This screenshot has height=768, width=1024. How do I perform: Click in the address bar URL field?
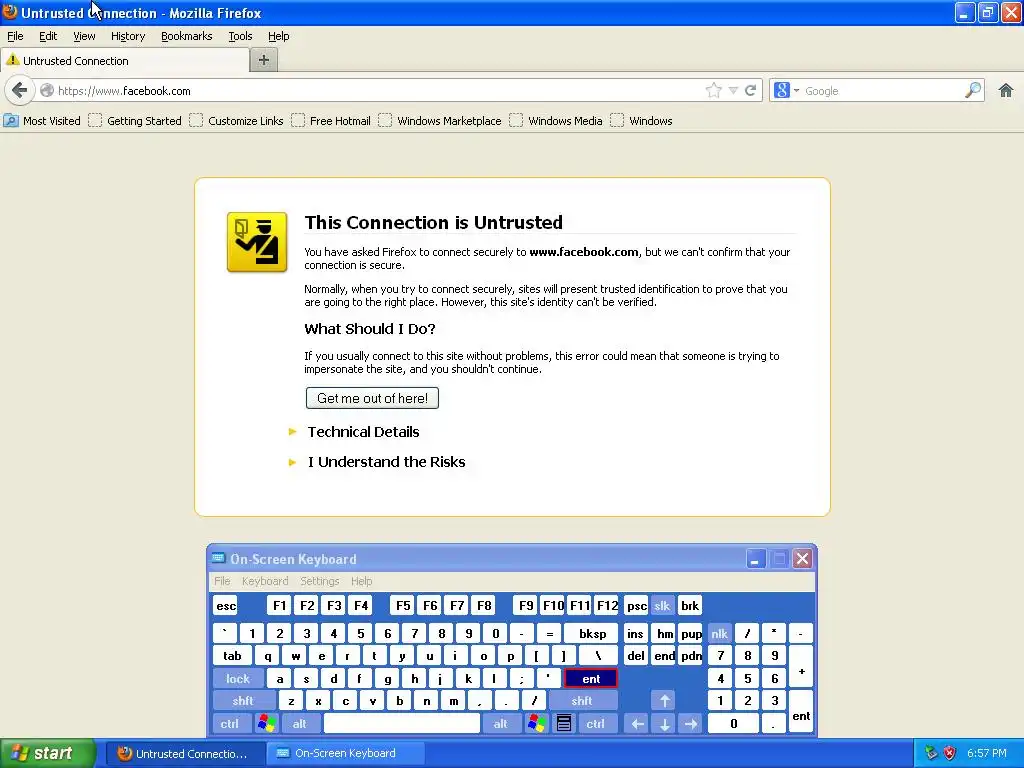(379, 91)
